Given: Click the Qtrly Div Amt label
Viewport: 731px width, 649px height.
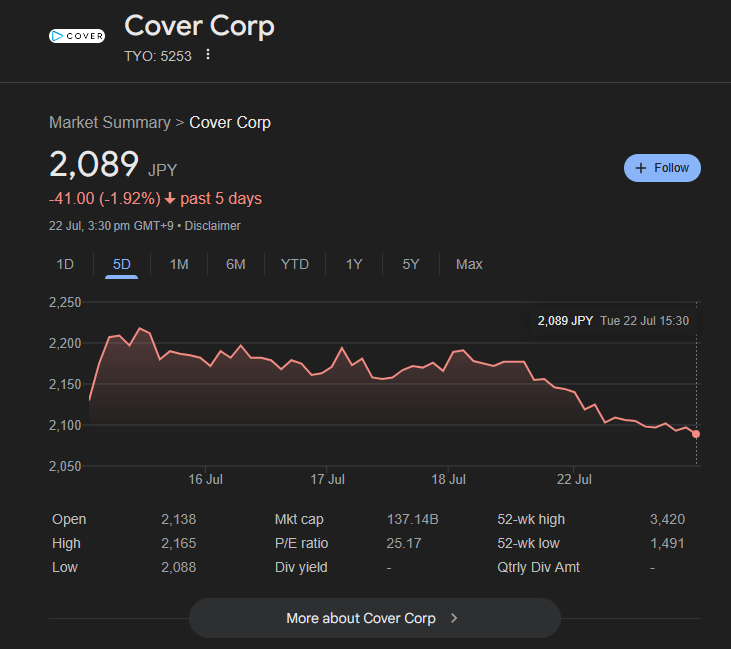Looking at the screenshot, I should click(x=538, y=567).
